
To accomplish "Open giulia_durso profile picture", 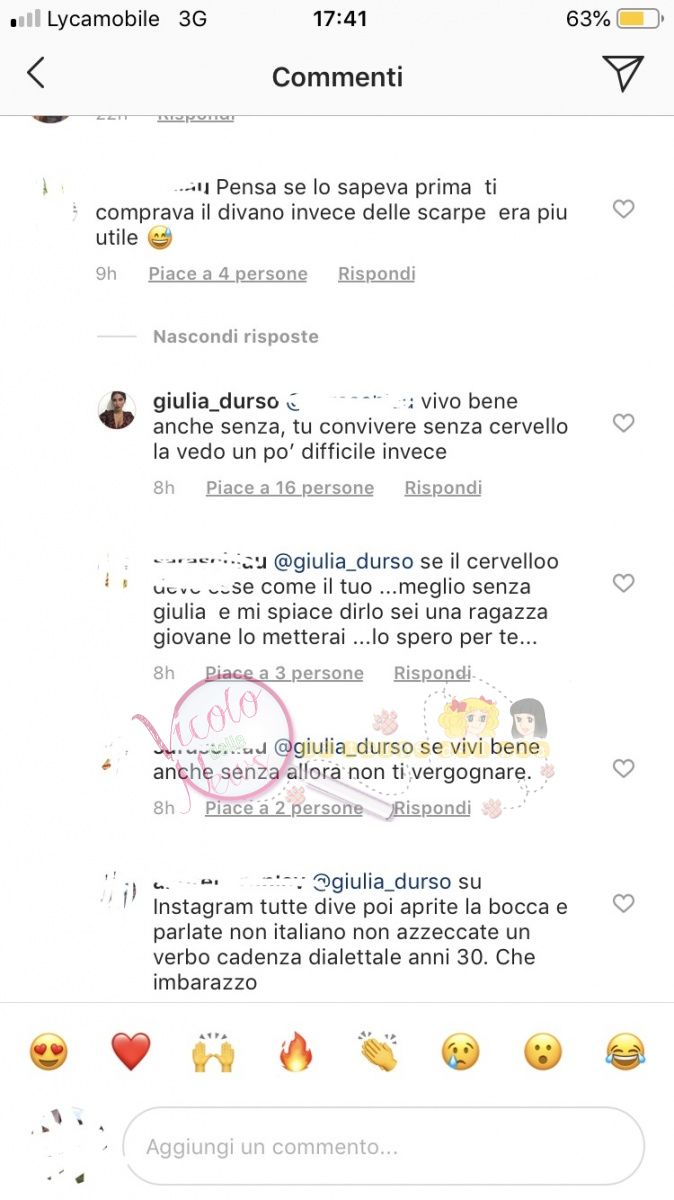I will point(117,409).
